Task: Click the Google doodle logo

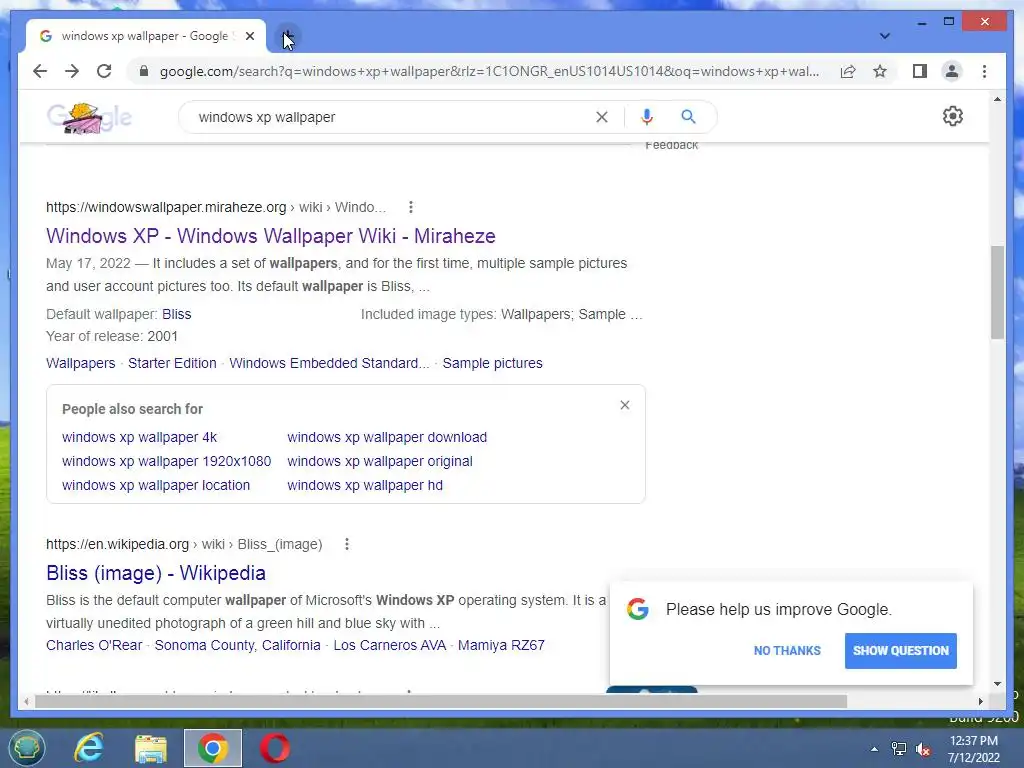Action: click(89, 118)
